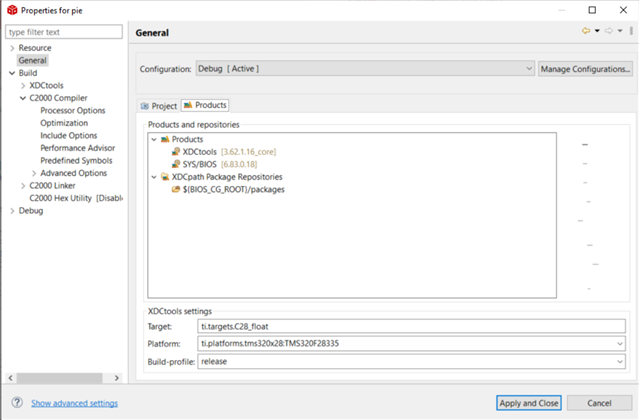The height and width of the screenshot is (420, 639).
Task: Open the Platform combo box dropdown
Action: (x=620, y=344)
